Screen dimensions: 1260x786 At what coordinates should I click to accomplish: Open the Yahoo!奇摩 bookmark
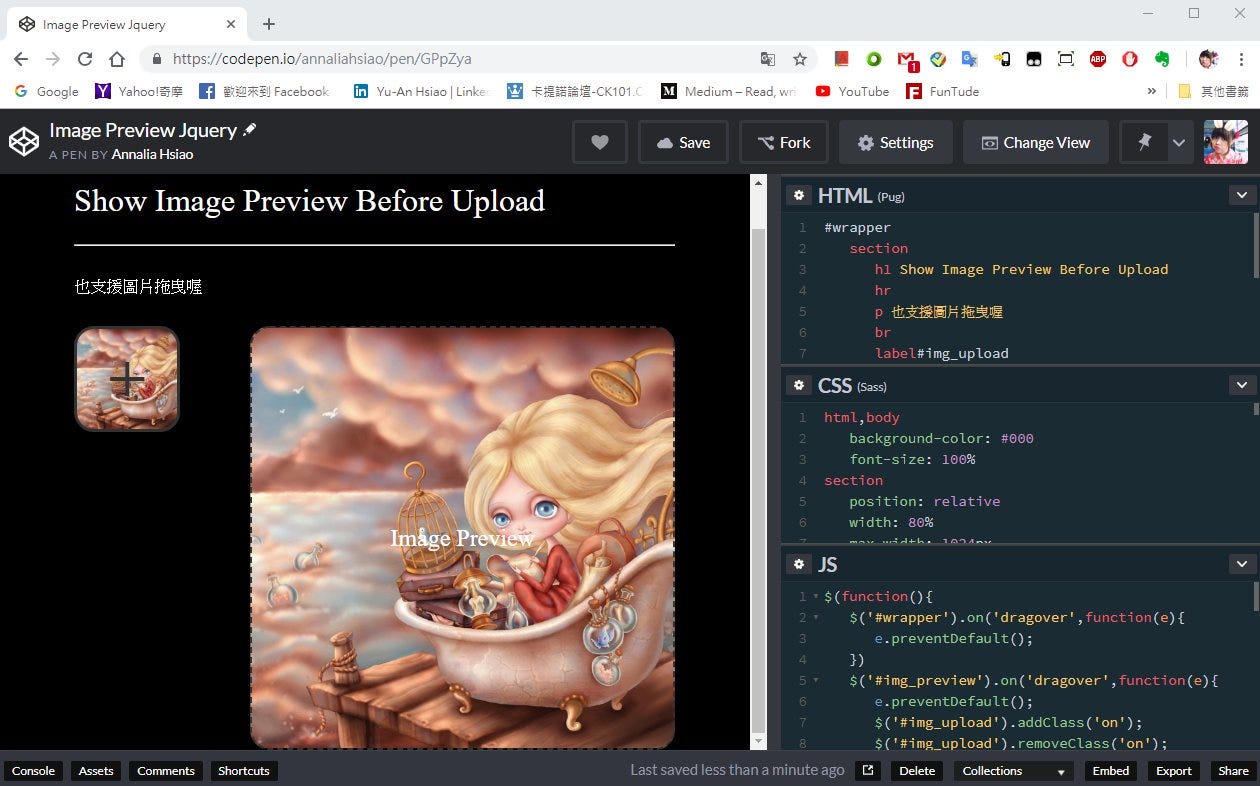point(139,91)
